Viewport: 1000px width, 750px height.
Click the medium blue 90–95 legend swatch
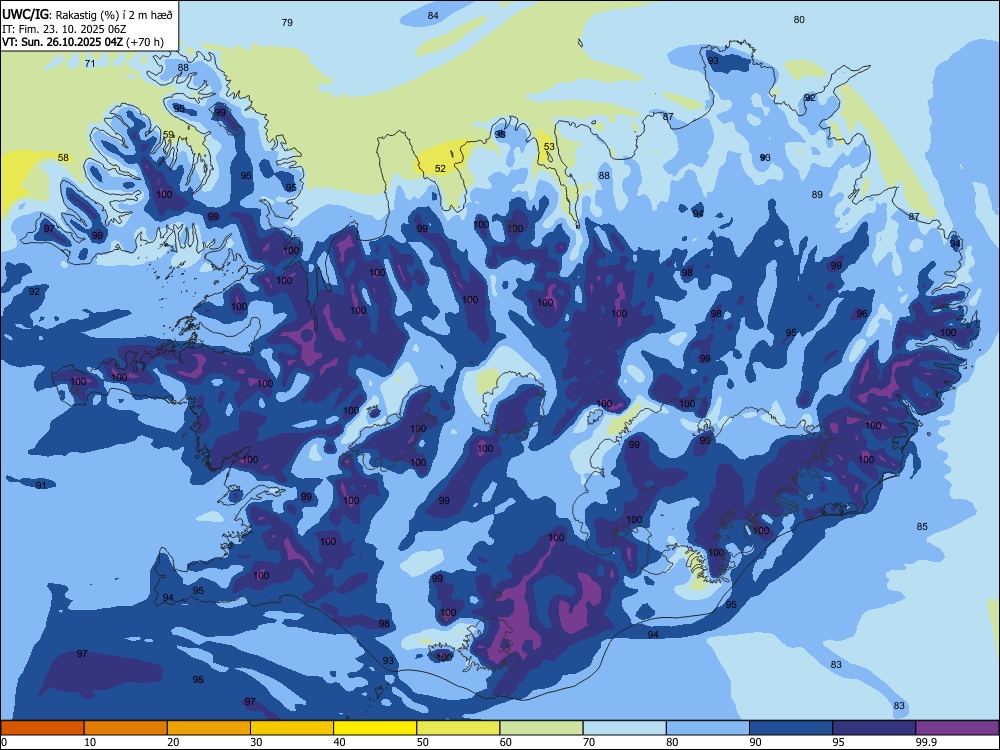[791, 728]
